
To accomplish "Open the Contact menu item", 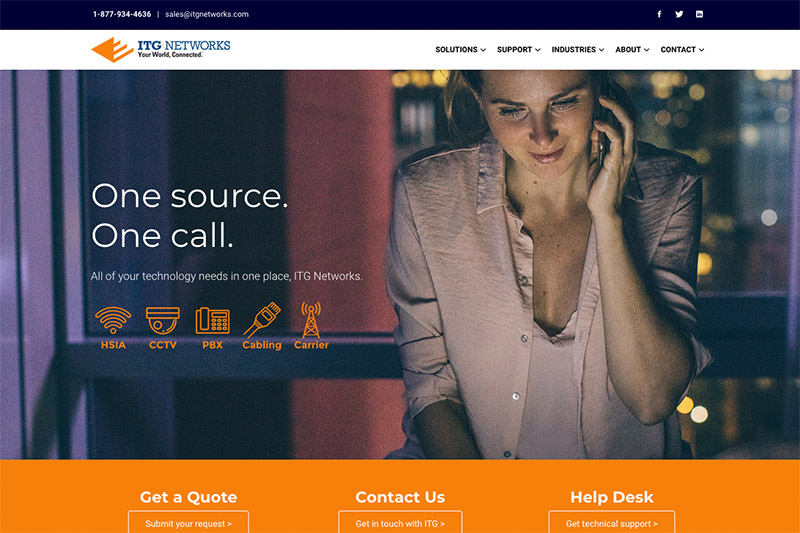I will coord(682,49).
